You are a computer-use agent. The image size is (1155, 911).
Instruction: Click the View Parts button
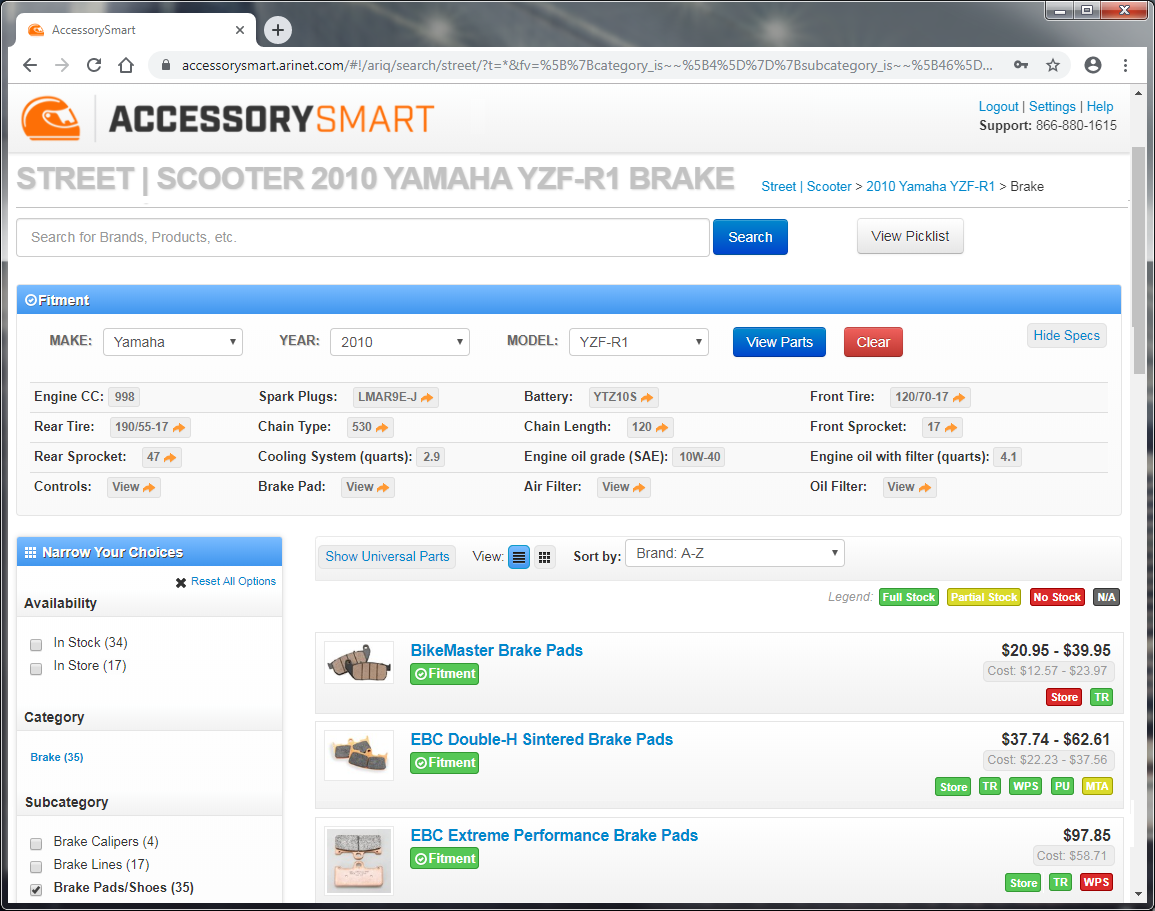tap(779, 342)
